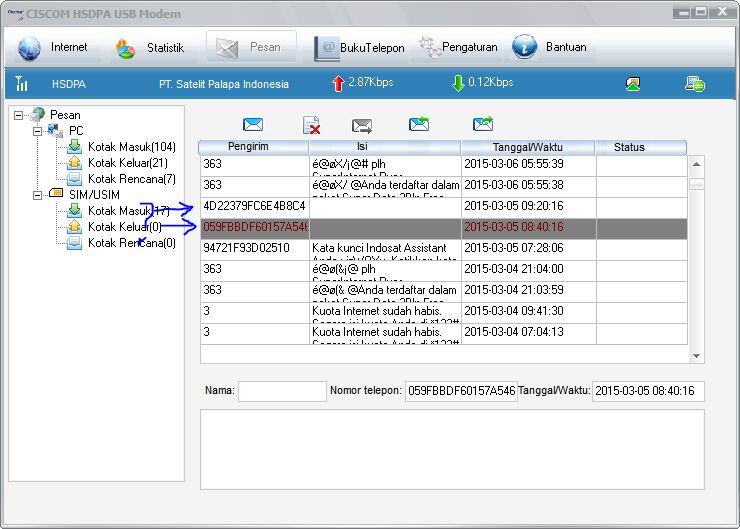The width and height of the screenshot is (740, 529).
Task: Select the PC tree label
Action: [76, 131]
